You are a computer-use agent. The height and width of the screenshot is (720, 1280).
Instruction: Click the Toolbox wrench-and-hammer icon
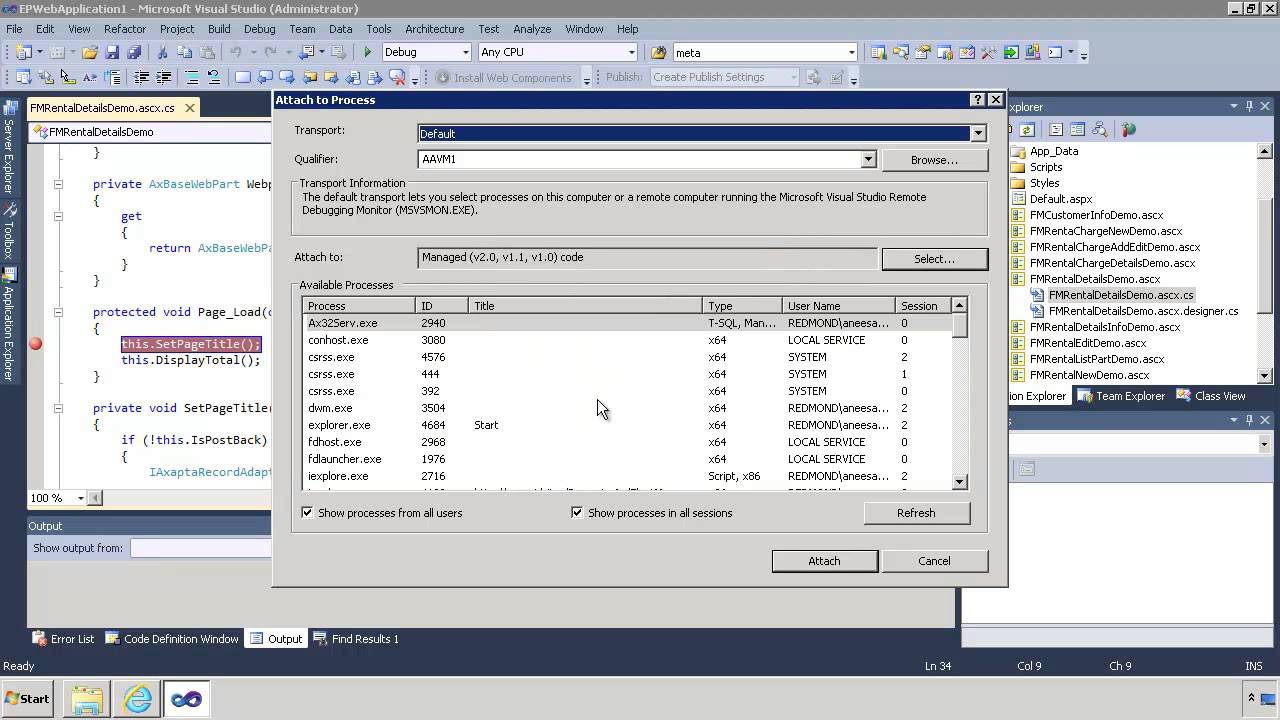988,52
